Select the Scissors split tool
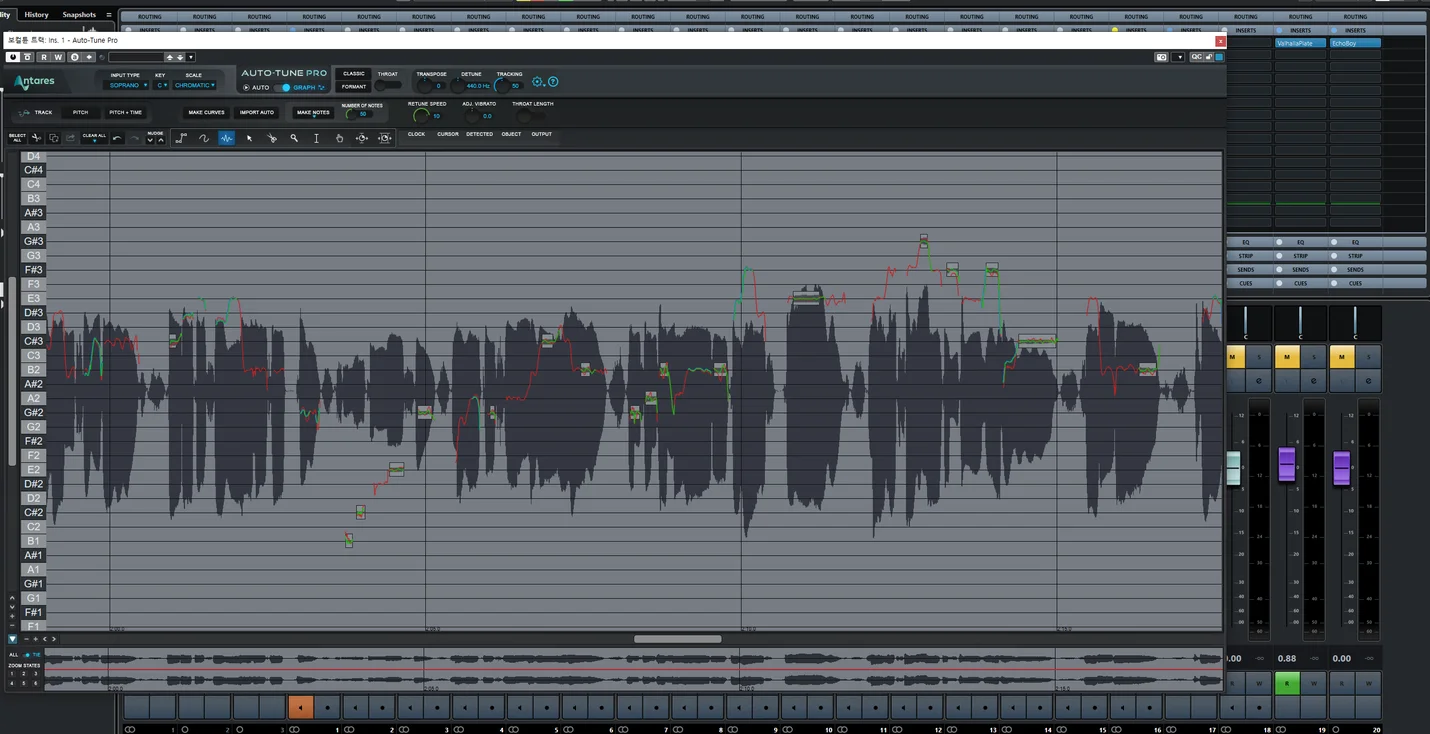 click(271, 138)
